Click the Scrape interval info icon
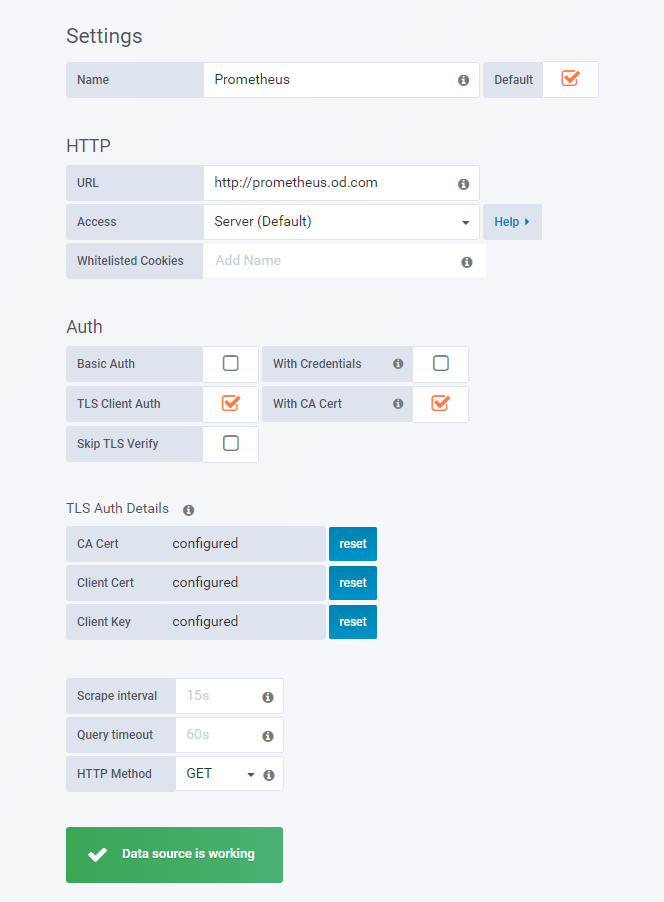The height and width of the screenshot is (902, 664). (268, 697)
